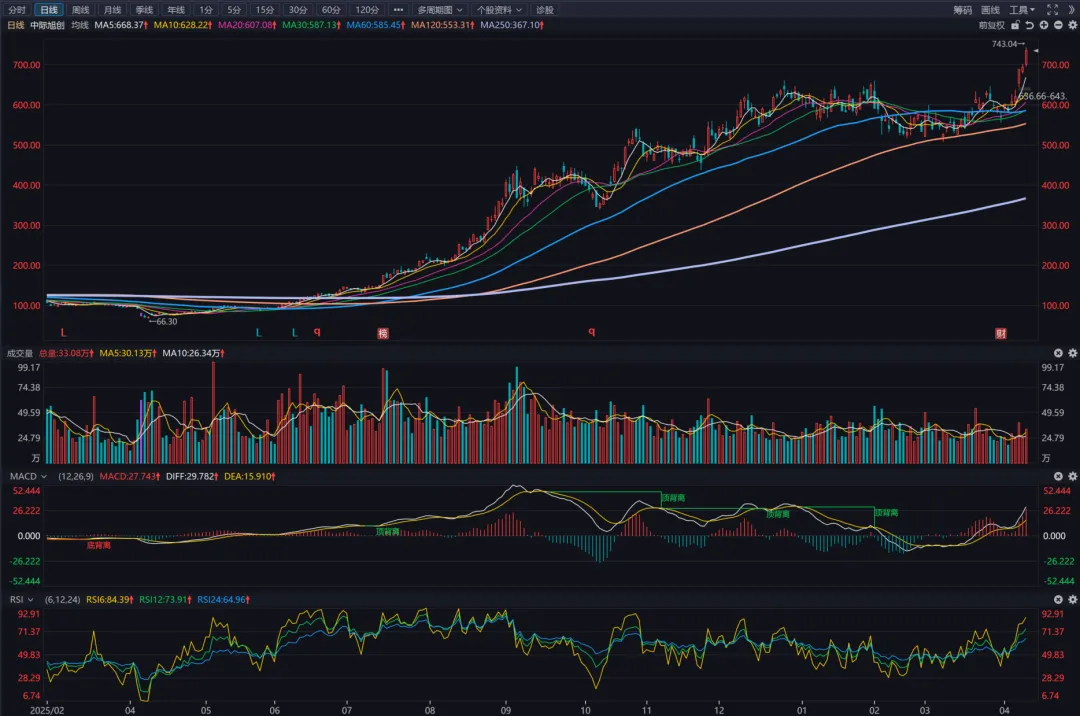Click the MACD:27.743 readout
1080x716 pixels.
[129, 476]
